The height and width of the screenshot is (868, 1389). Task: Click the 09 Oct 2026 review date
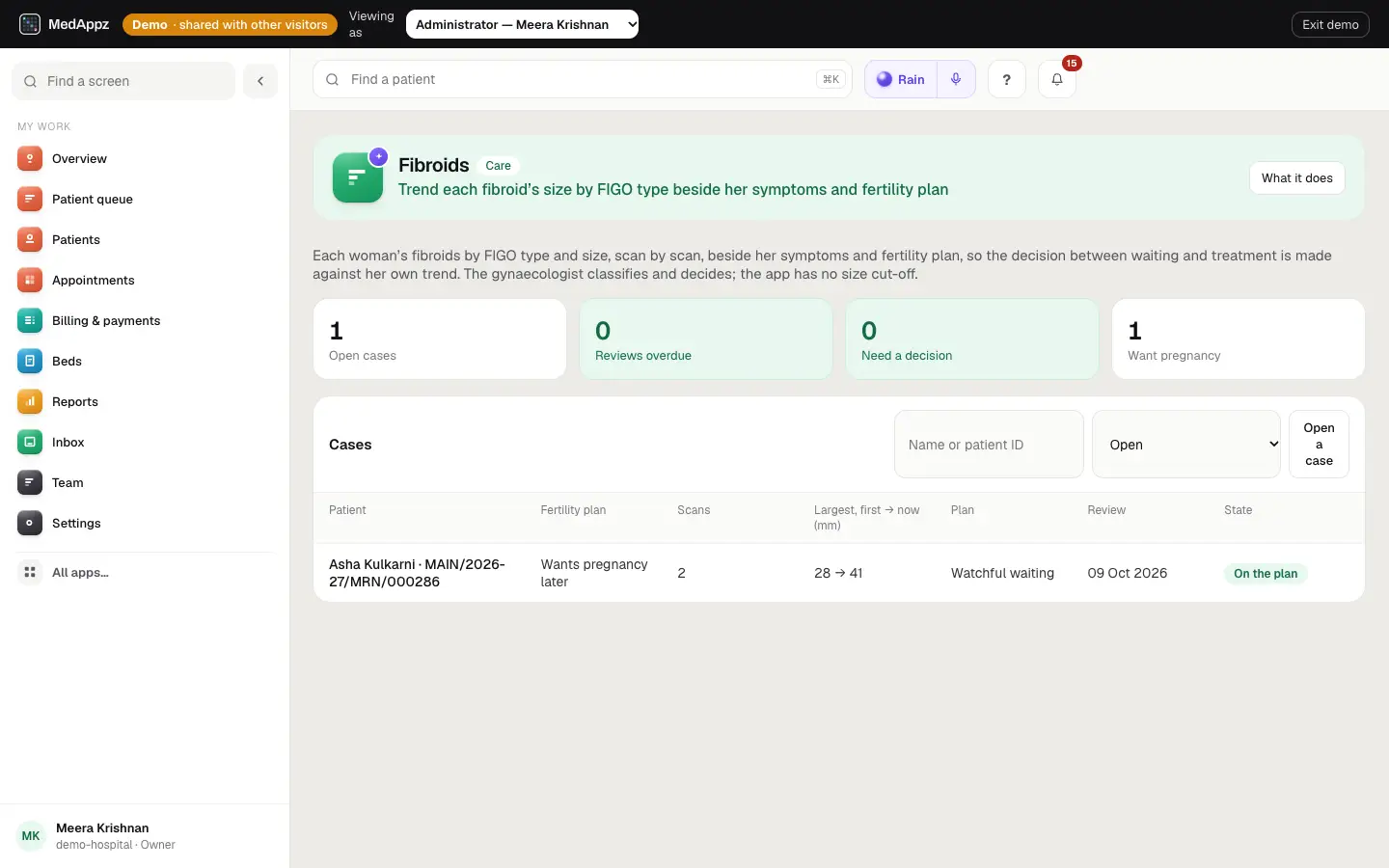(x=1127, y=573)
